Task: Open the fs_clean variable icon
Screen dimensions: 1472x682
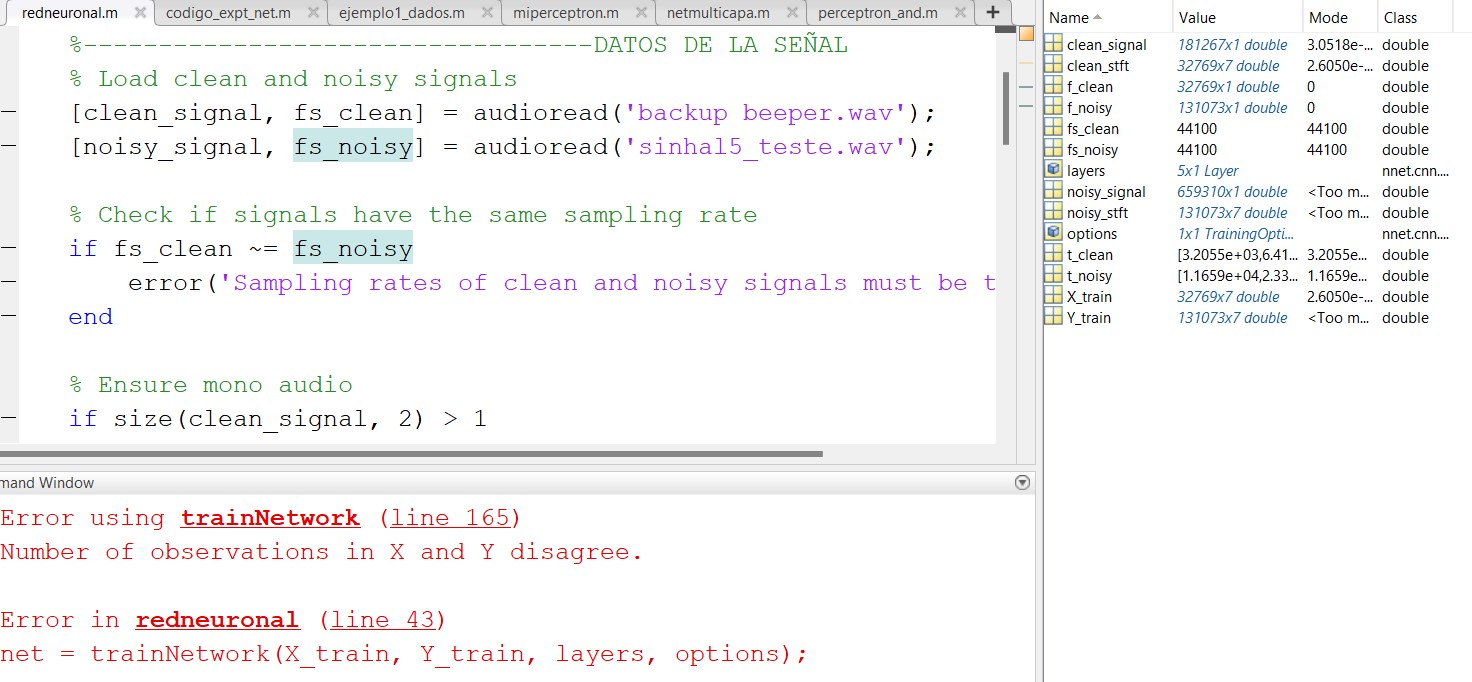Action: pyautogui.click(x=1055, y=128)
